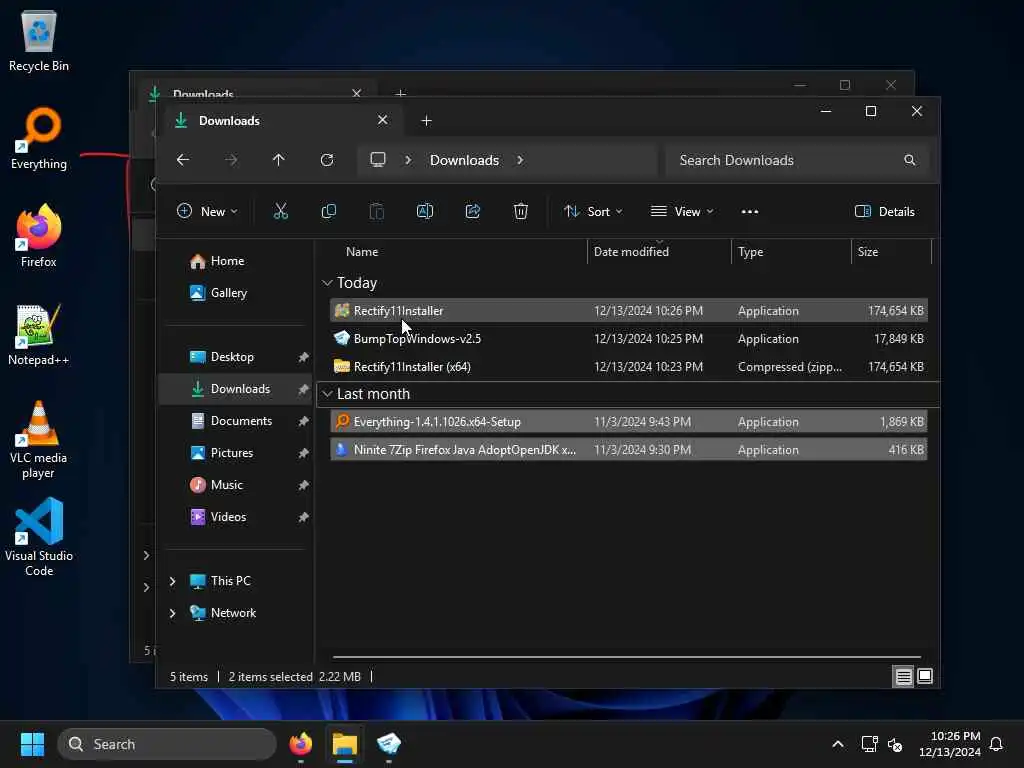Refresh the Downloads folder
Screen dimensions: 1024x768
click(x=327, y=160)
